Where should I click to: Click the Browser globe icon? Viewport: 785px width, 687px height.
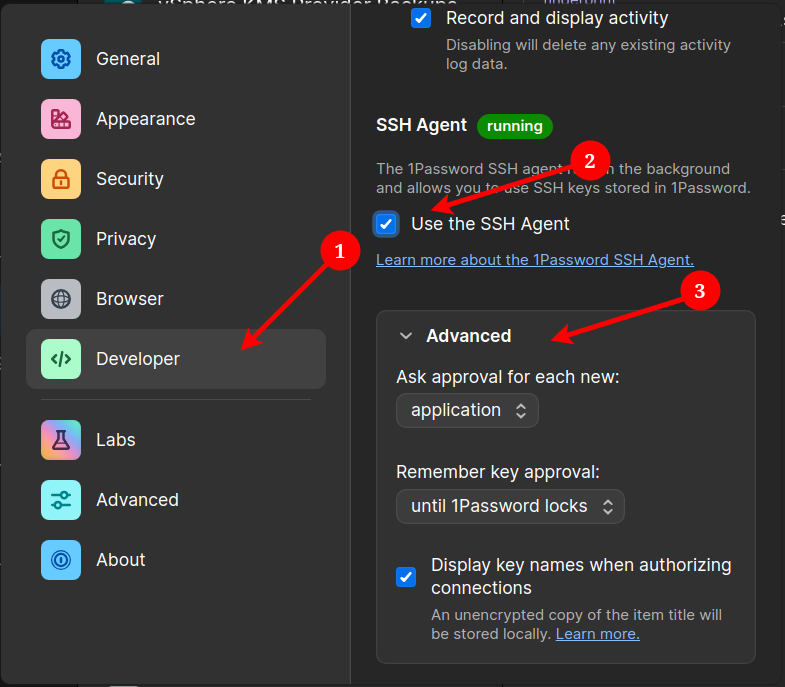[x=61, y=299]
